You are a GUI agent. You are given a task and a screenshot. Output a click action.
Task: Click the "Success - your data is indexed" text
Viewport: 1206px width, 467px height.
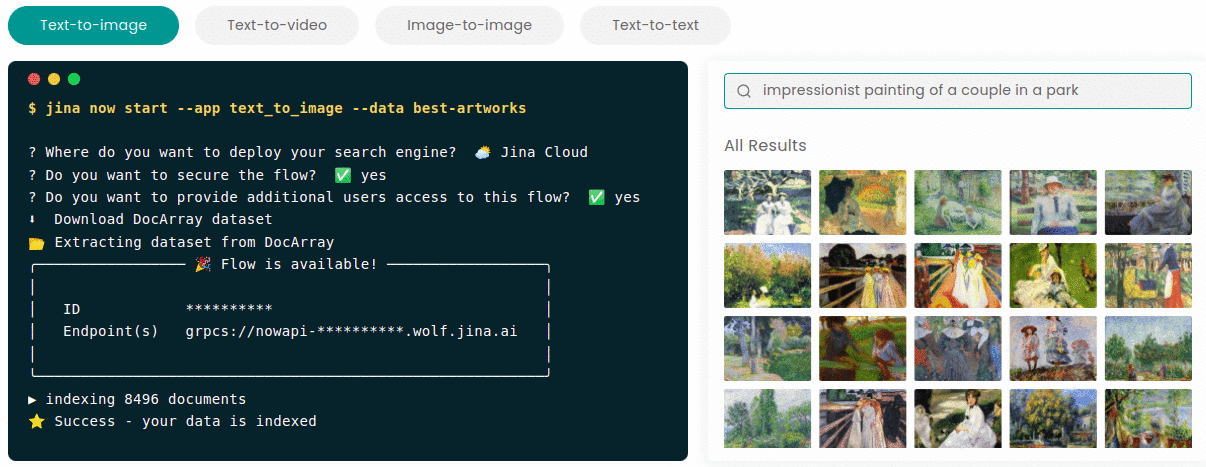pos(185,421)
